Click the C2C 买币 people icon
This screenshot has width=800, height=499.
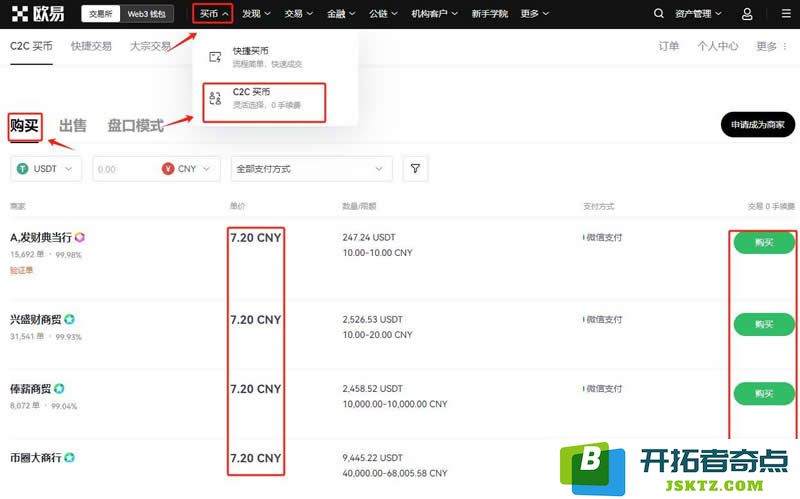[x=215, y=98]
